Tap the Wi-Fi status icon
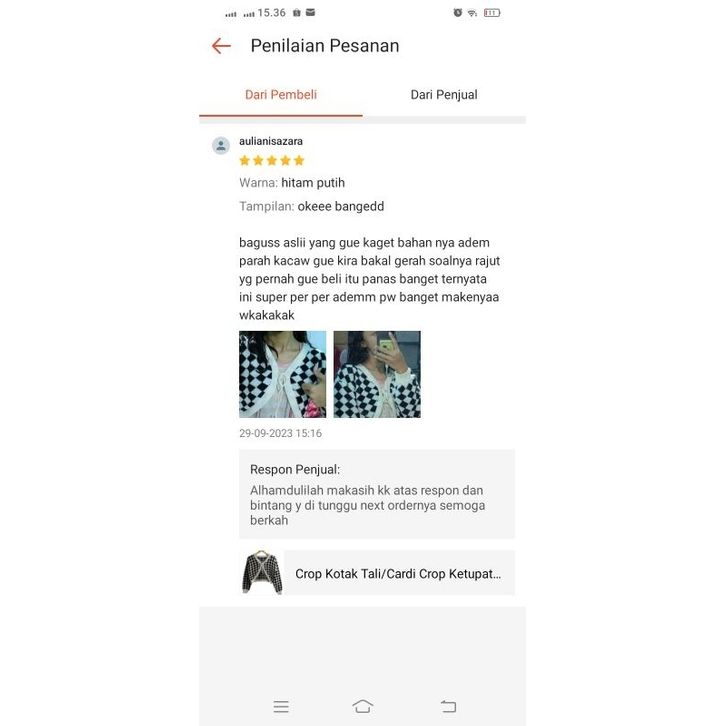This screenshot has height=726, width=726. tap(472, 13)
